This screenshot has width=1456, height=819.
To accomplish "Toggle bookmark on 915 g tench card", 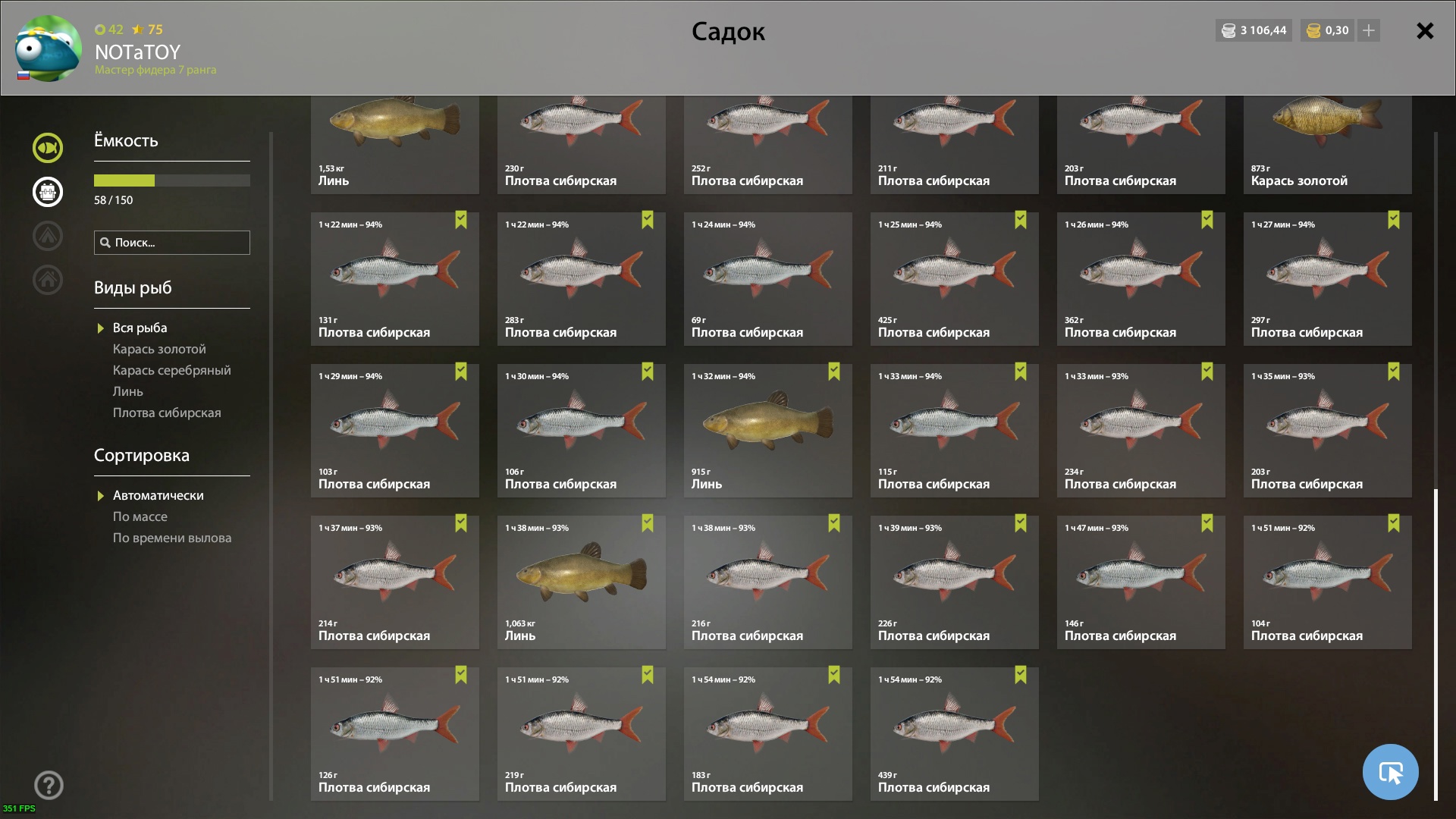I will point(834,372).
